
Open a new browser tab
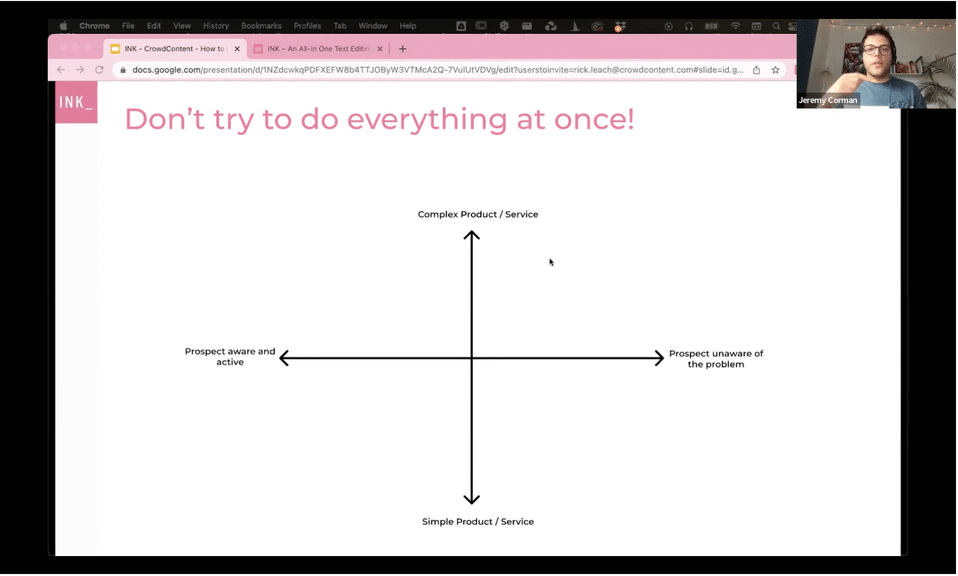(403, 48)
